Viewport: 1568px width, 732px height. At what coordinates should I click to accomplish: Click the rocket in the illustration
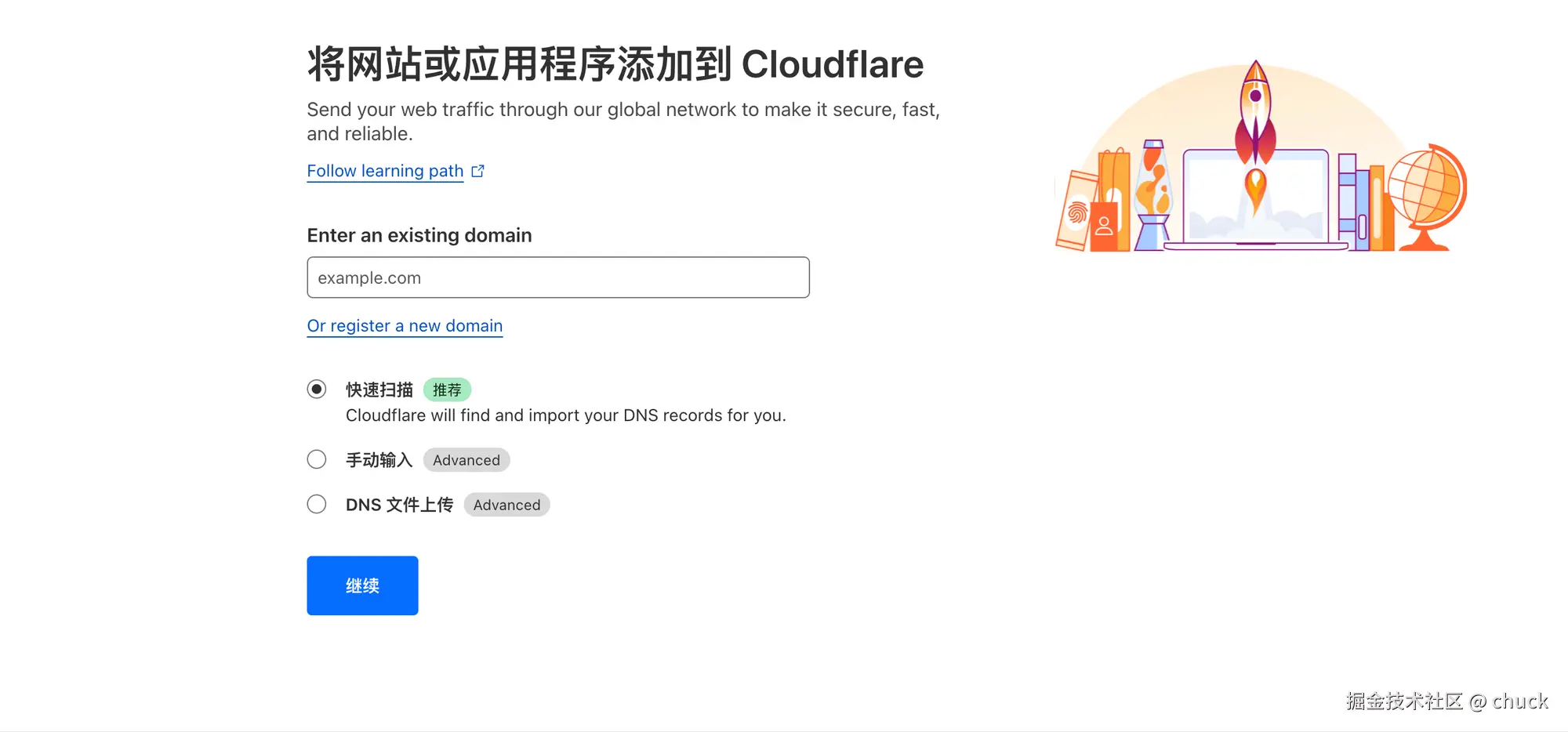click(x=1255, y=110)
